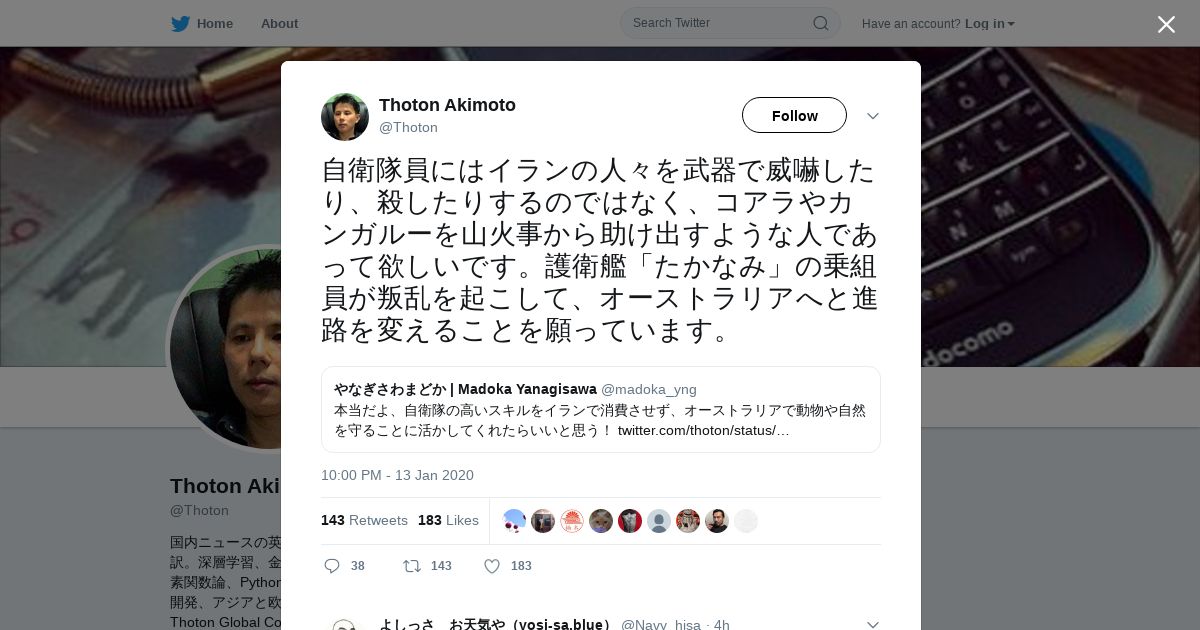Viewport: 1200px width, 630px height.
Task: Click the Twitter bird Home icon
Action: click(x=180, y=23)
